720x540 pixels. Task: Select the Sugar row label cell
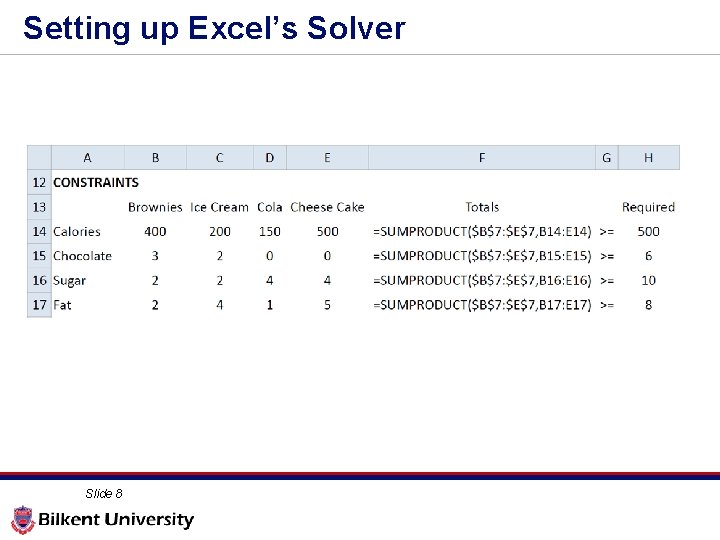point(70,281)
